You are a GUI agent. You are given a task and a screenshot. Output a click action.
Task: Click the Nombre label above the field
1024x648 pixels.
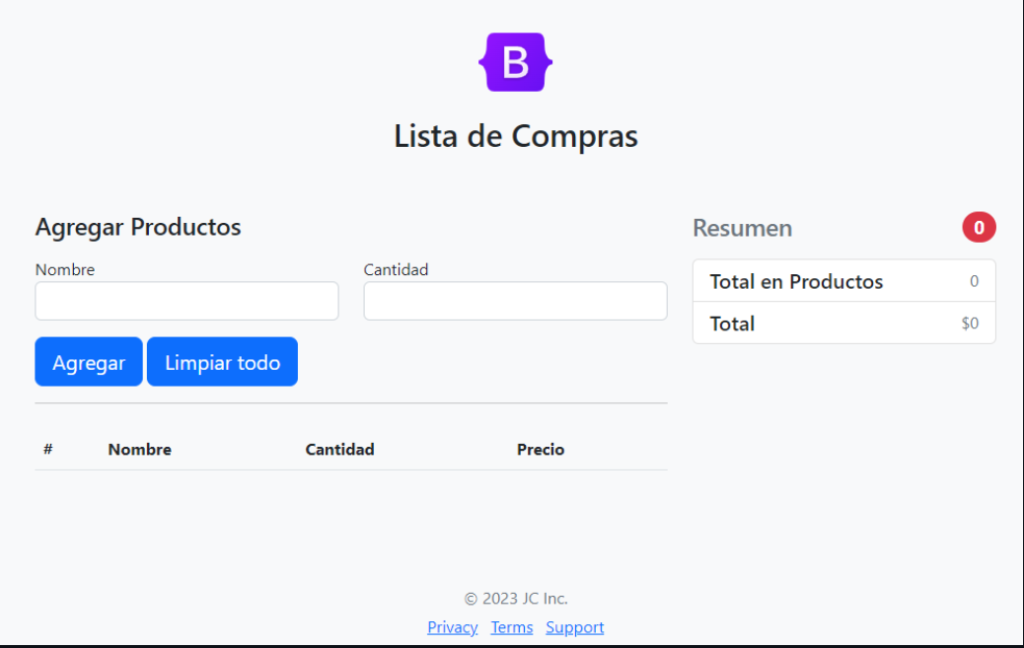[x=65, y=270]
